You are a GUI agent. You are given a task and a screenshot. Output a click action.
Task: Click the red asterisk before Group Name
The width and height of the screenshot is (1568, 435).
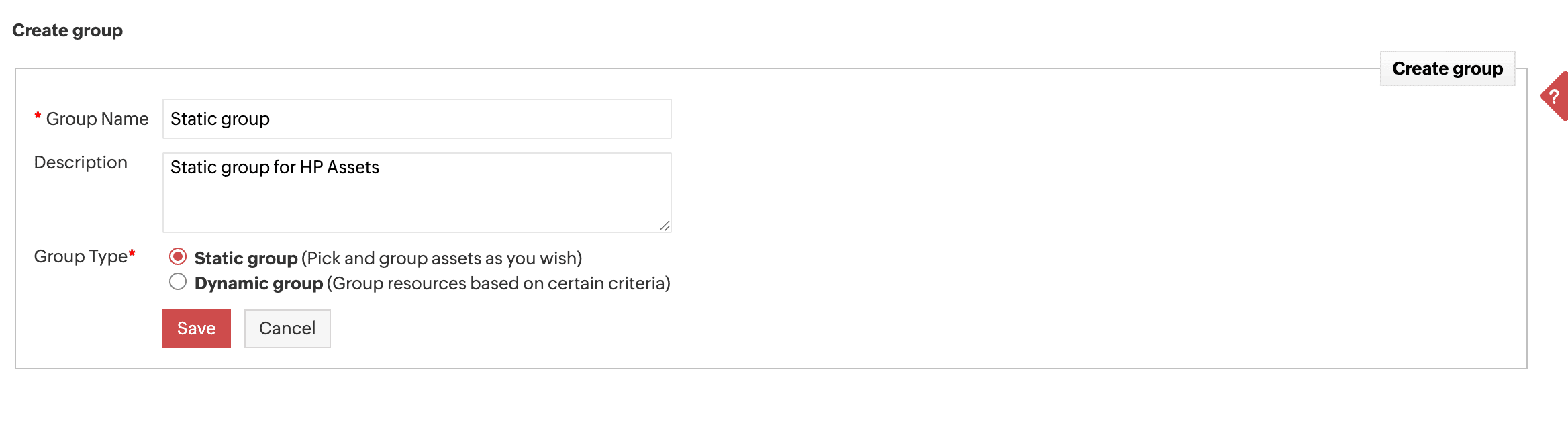(x=38, y=117)
